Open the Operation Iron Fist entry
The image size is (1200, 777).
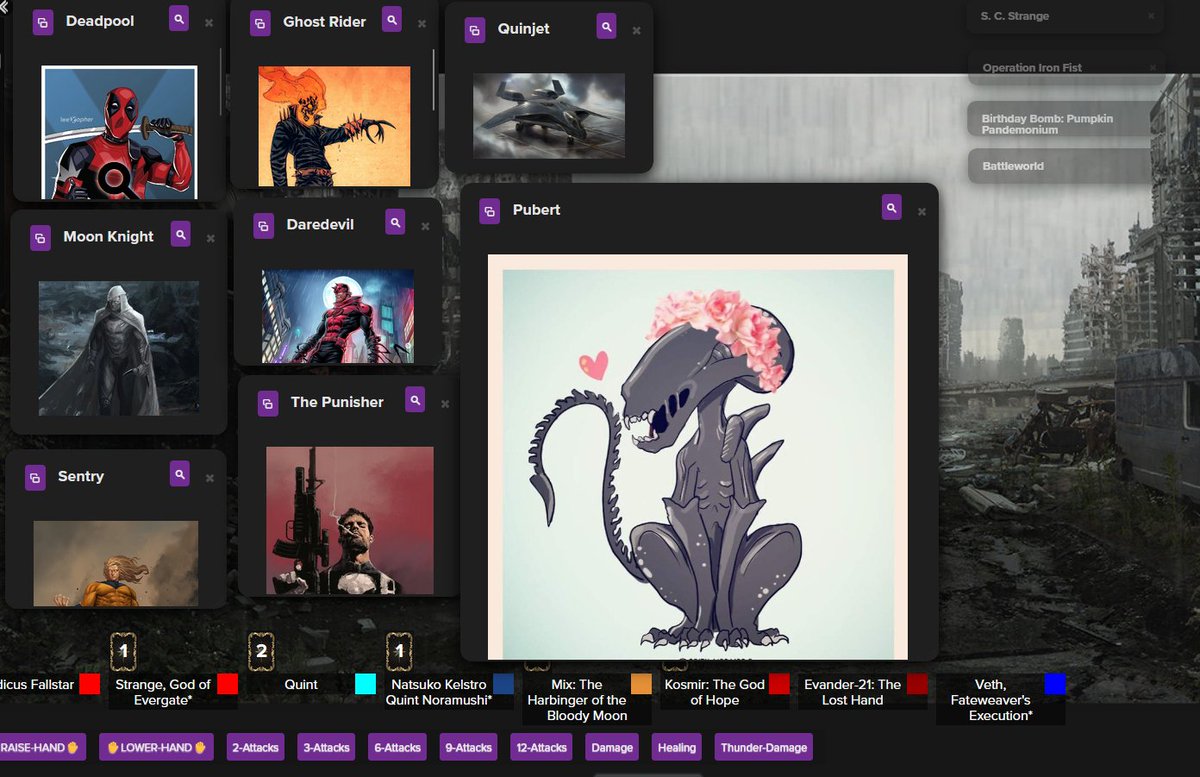pos(1065,68)
